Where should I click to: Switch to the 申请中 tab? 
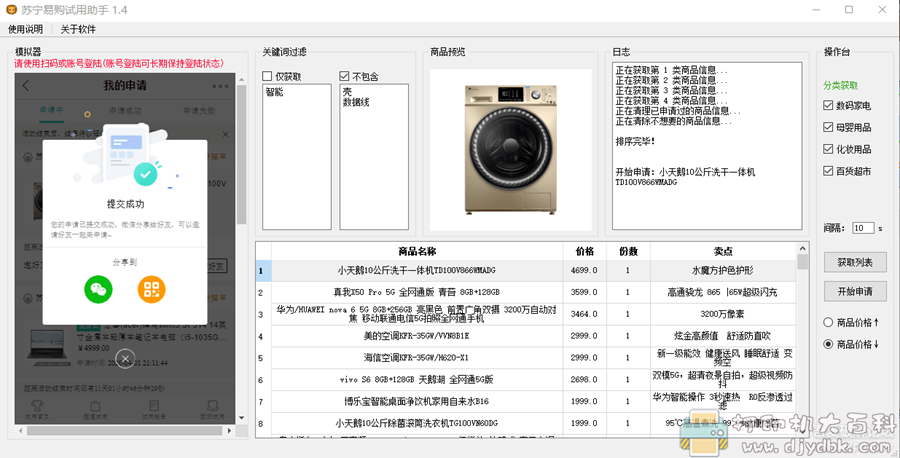point(52,110)
